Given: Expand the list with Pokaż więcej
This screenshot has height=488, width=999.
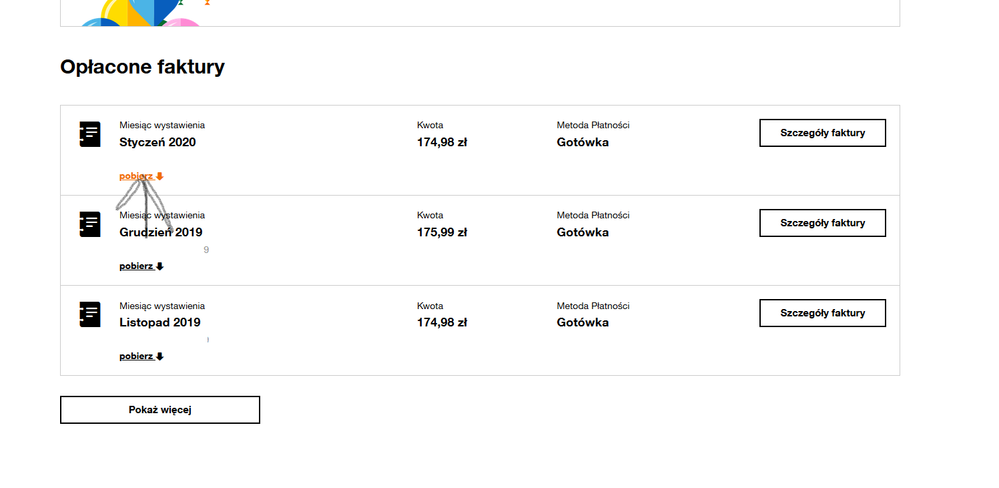Looking at the screenshot, I should coord(160,410).
